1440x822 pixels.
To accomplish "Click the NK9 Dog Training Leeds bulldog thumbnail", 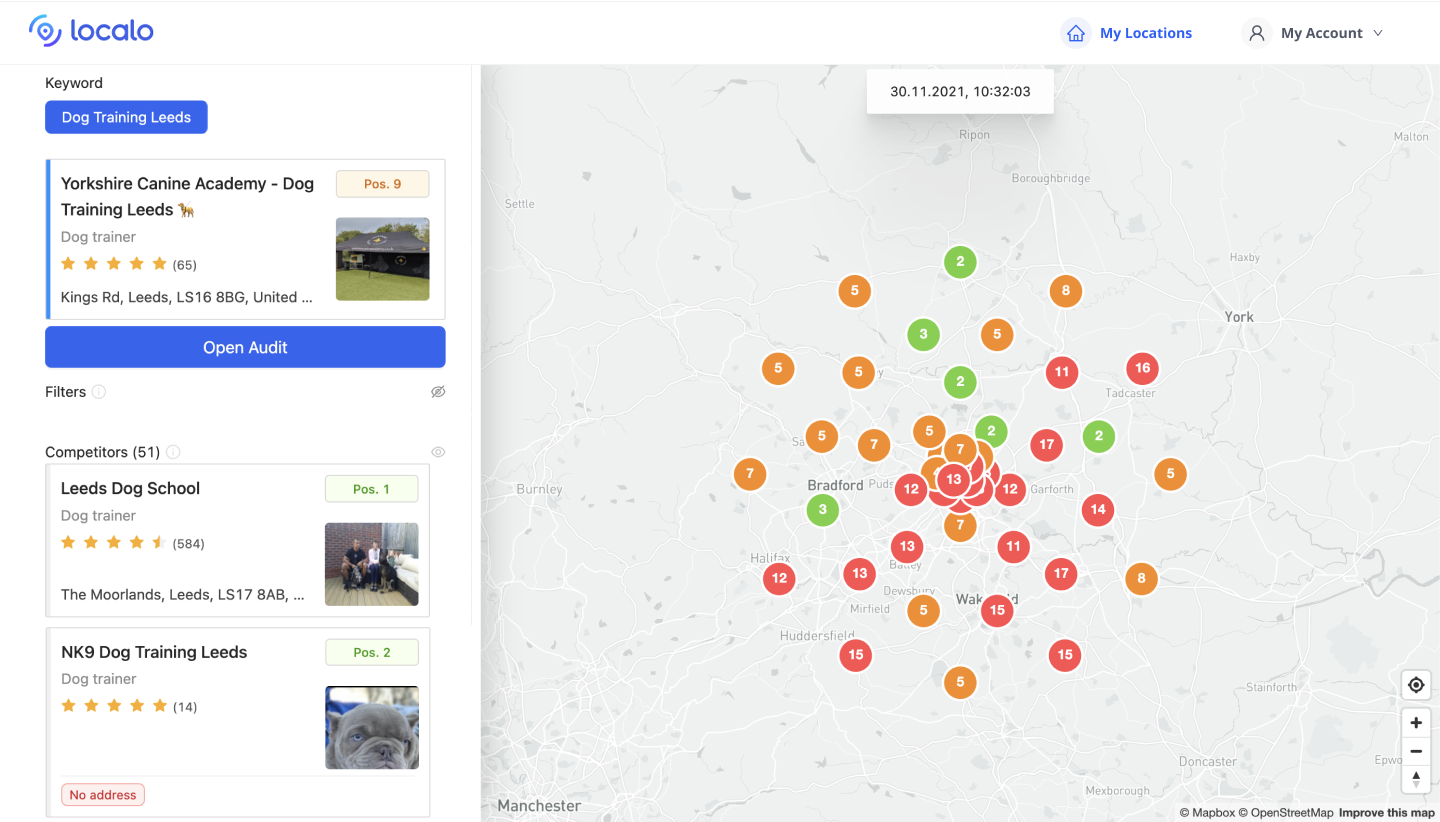I will click(372, 727).
